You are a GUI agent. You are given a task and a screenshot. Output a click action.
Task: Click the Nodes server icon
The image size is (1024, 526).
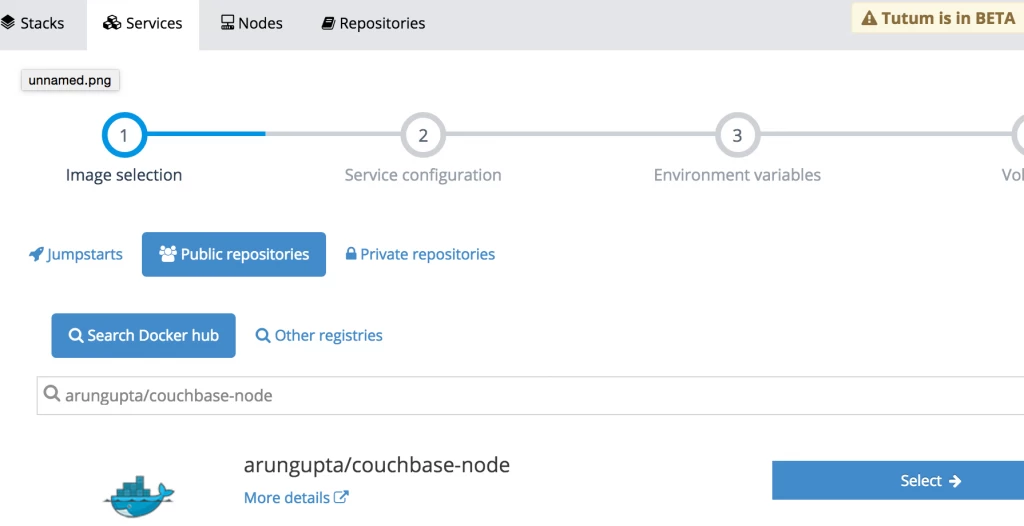(227, 23)
